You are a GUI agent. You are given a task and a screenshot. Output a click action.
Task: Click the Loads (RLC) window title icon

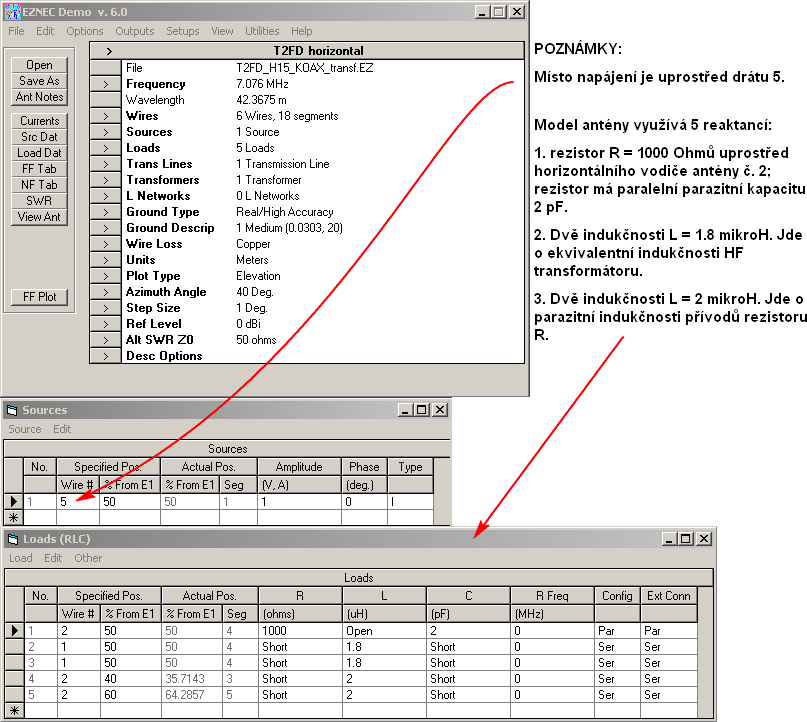coord(12,539)
